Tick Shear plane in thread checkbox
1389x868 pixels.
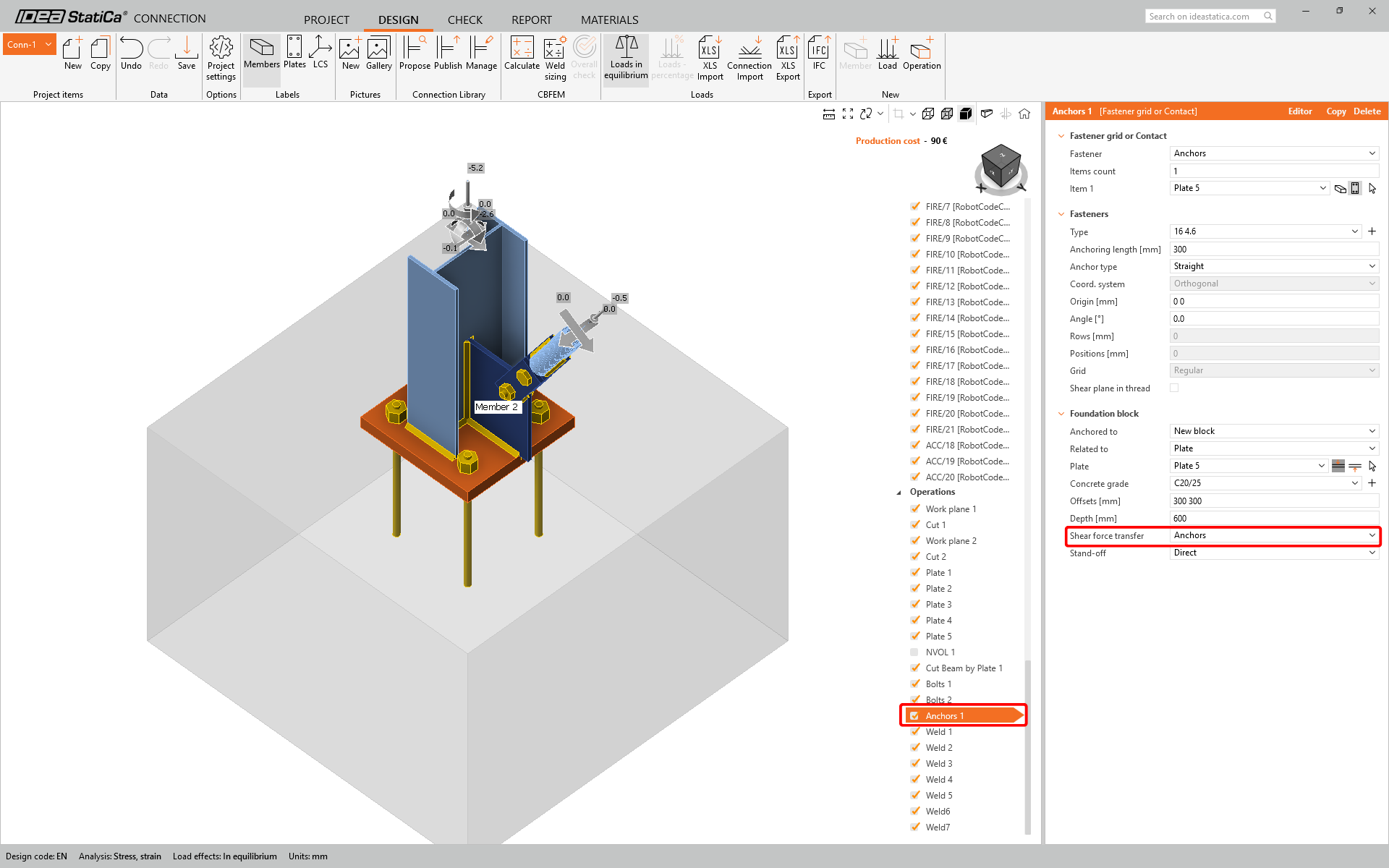(x=1174, y=388)
